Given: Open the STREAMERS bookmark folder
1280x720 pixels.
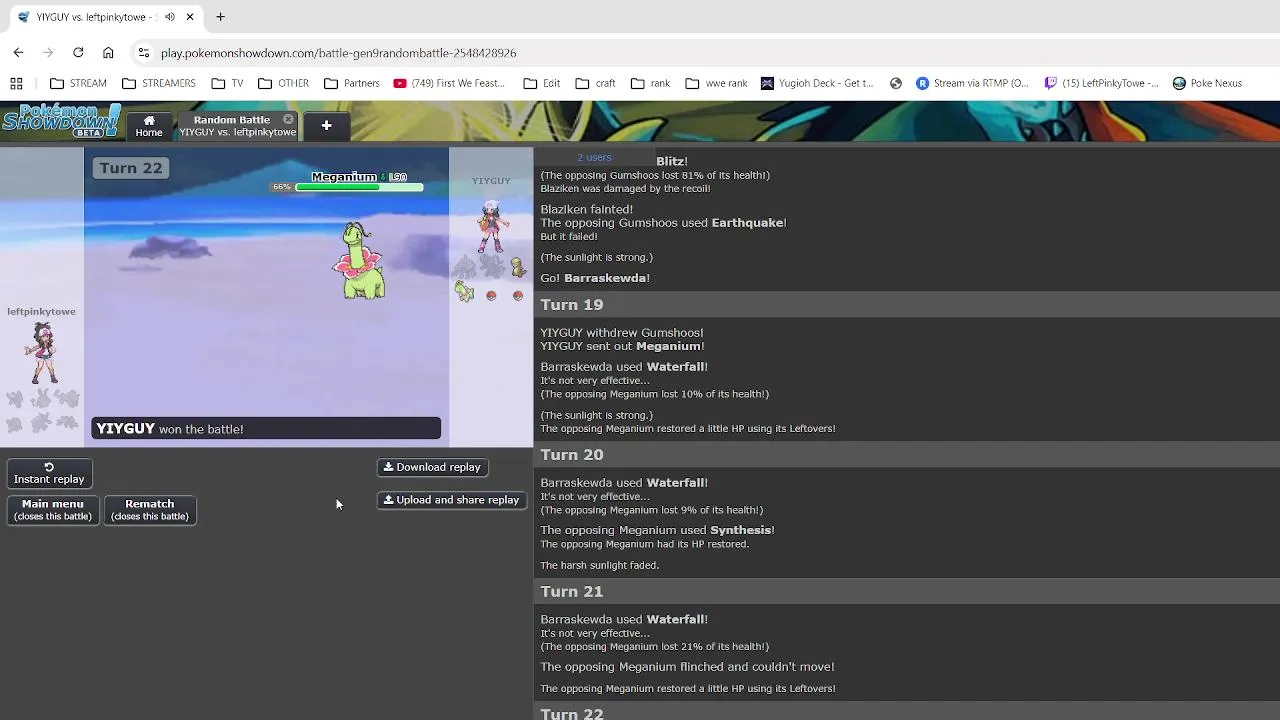Looking at the screenshot, I should tap(158, 83).
